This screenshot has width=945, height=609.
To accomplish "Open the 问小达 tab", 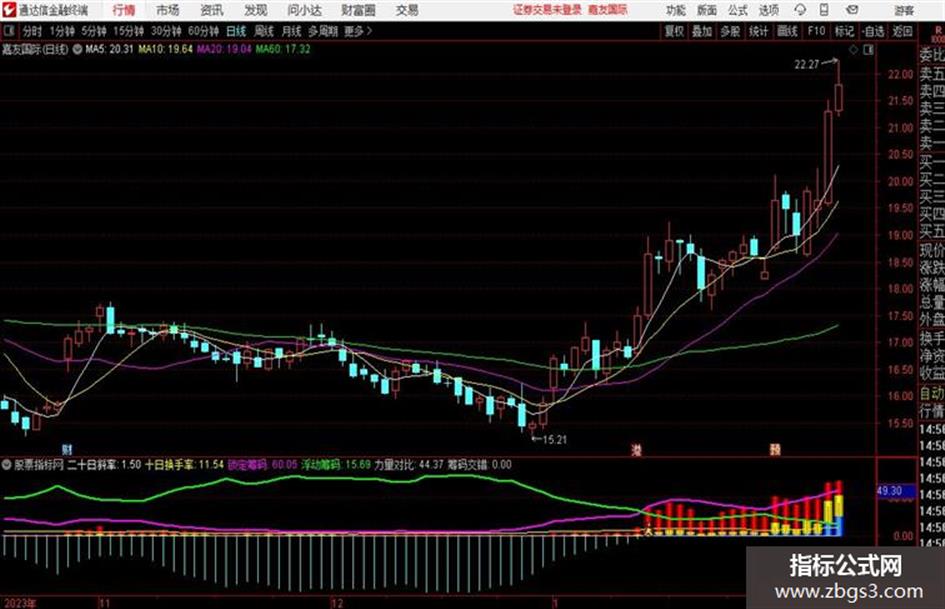I will click(304, 10).
